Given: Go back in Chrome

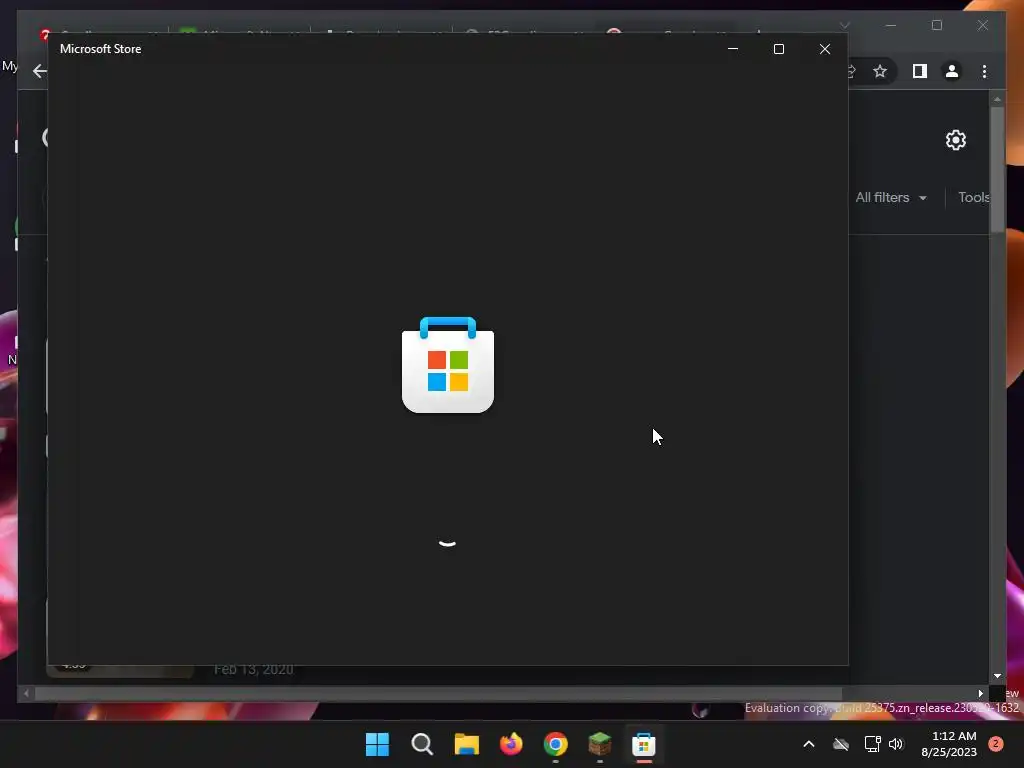Looking at the screenshot, I should [x=39, y=71].
